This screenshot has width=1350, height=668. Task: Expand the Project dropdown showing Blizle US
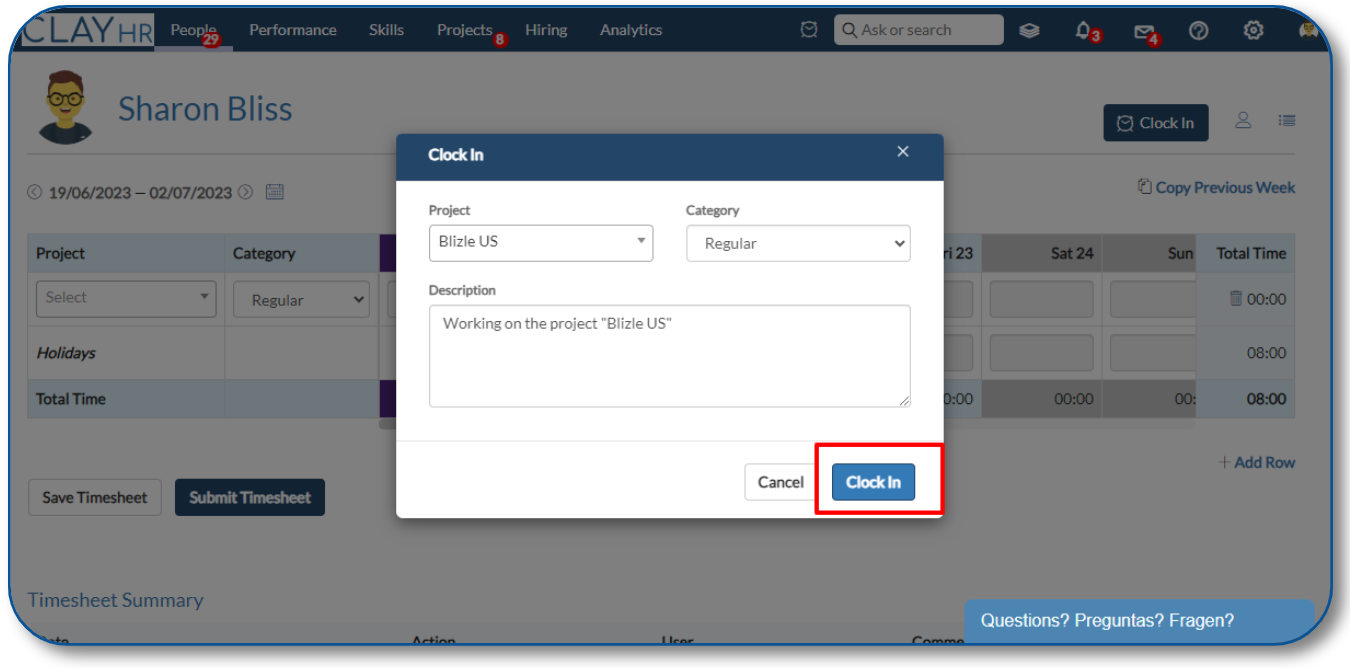click(x=541, y=243)
